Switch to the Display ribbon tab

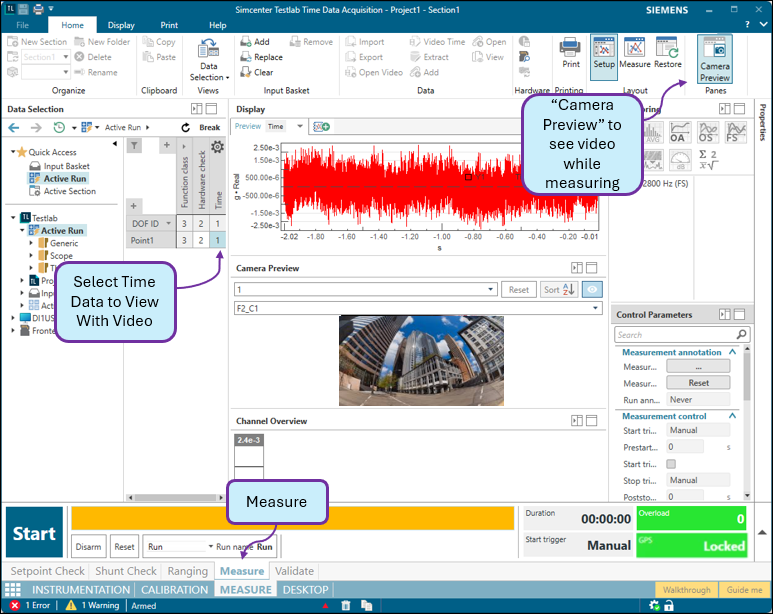(x=121, y=25)
